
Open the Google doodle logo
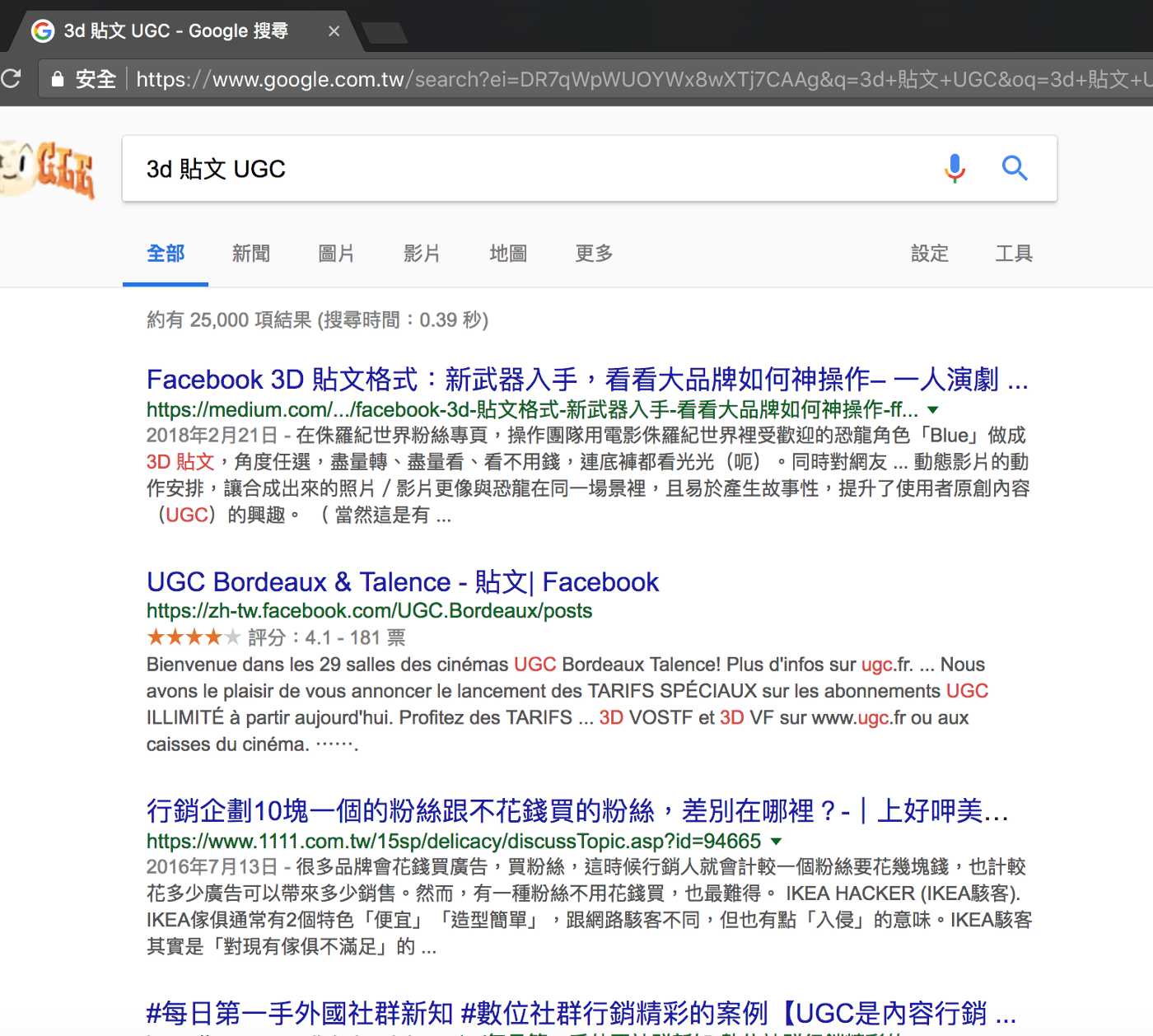click(47, 169)
